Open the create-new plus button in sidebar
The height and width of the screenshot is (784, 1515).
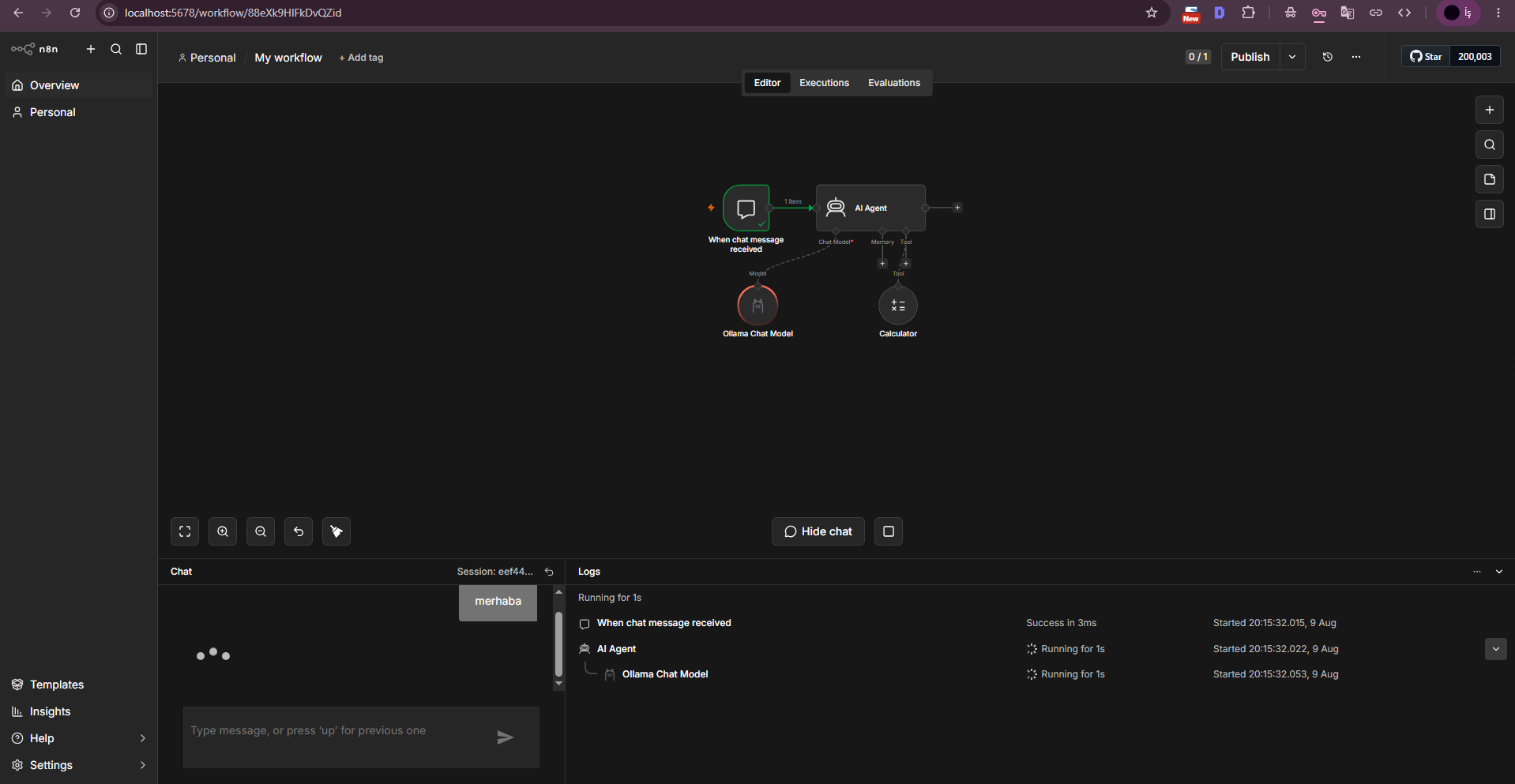[91, 49]
